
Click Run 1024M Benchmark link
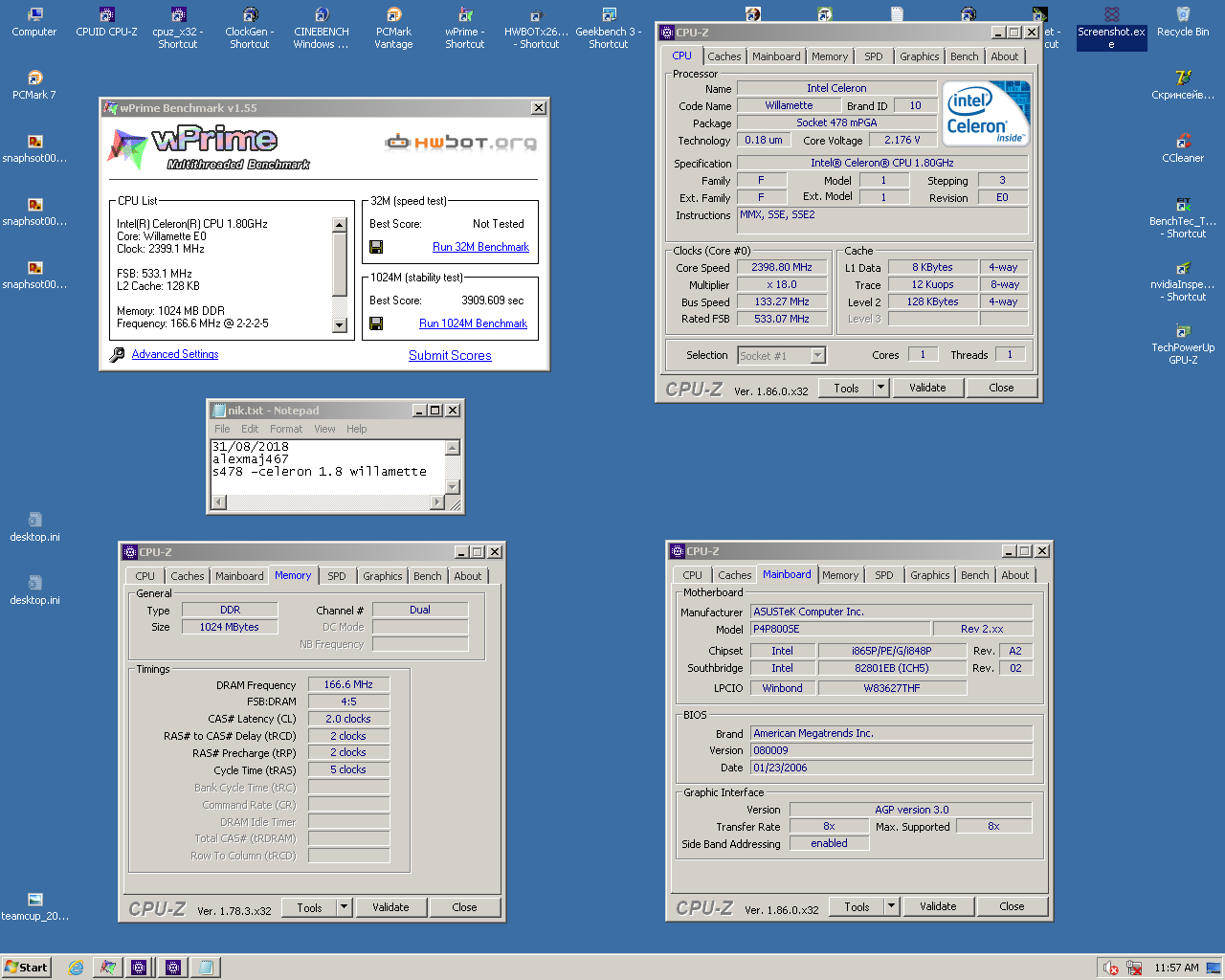click(473, 323)
